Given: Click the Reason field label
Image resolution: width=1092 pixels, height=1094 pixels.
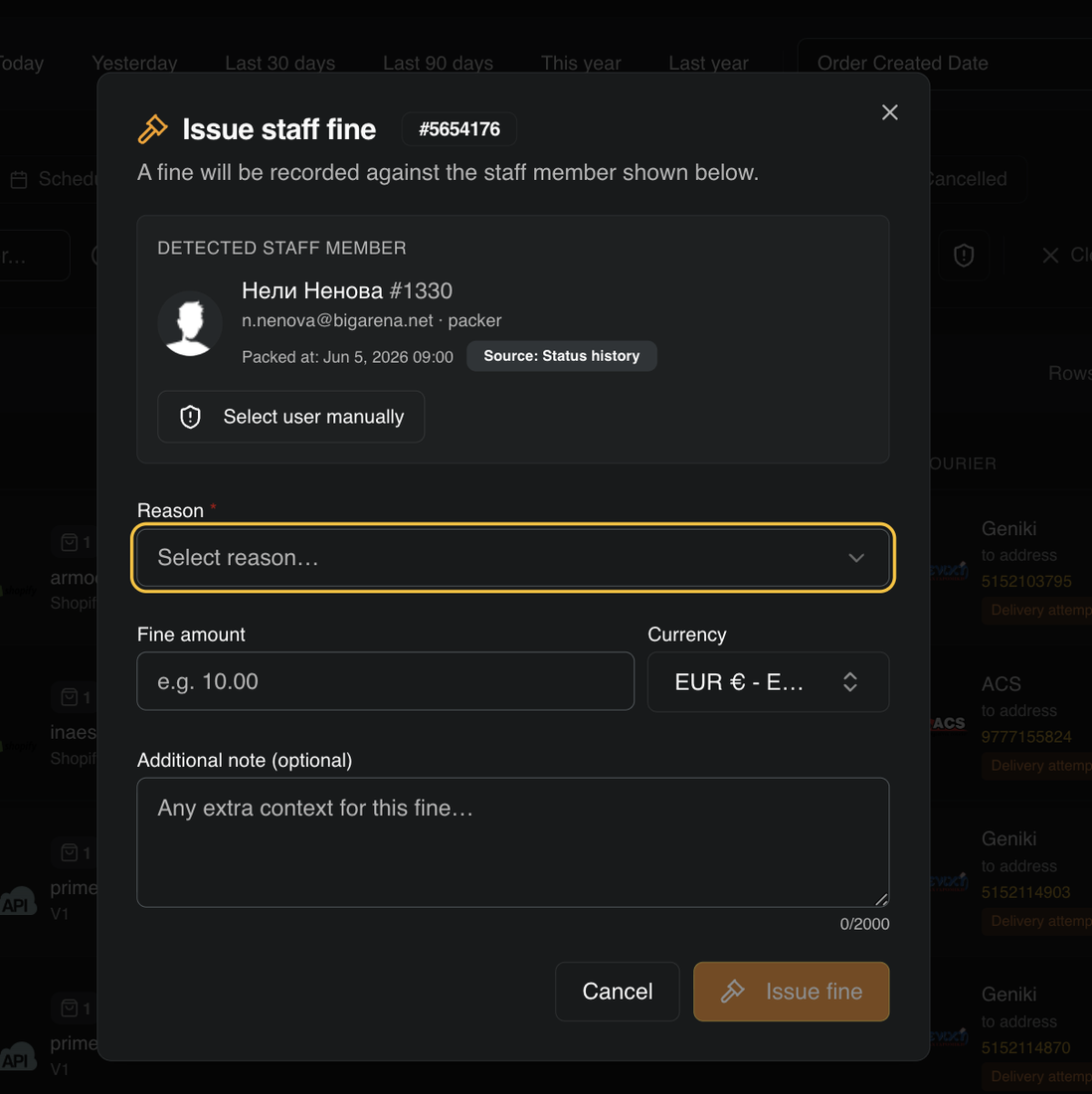Looking at the screenshot, I should pyautogui.click(x=170, y=511).
